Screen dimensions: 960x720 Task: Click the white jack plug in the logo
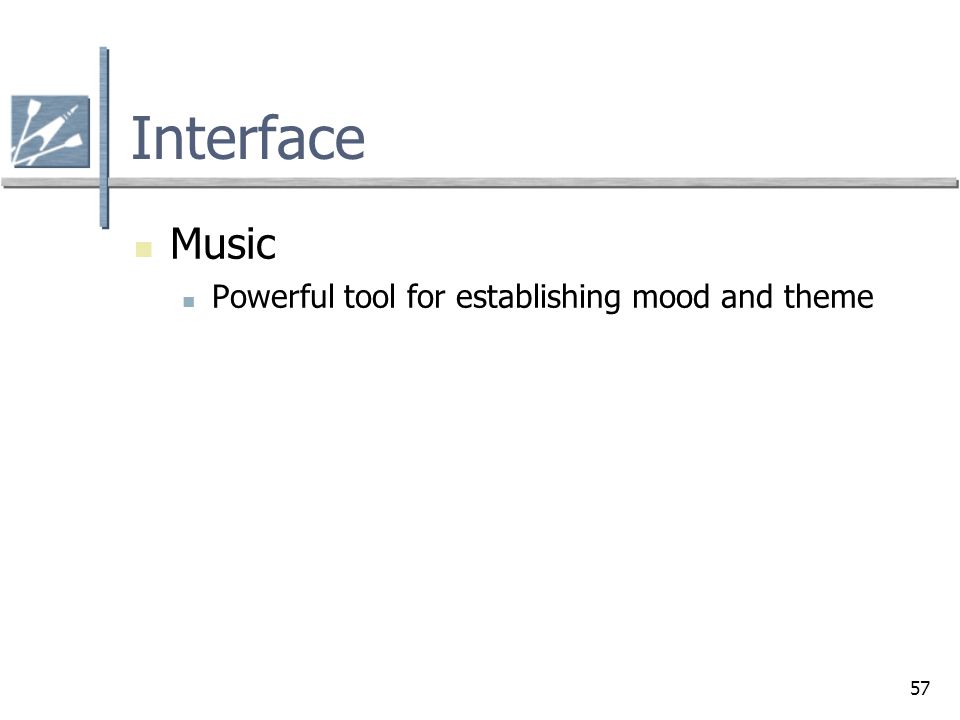click(x=61, y=121)
